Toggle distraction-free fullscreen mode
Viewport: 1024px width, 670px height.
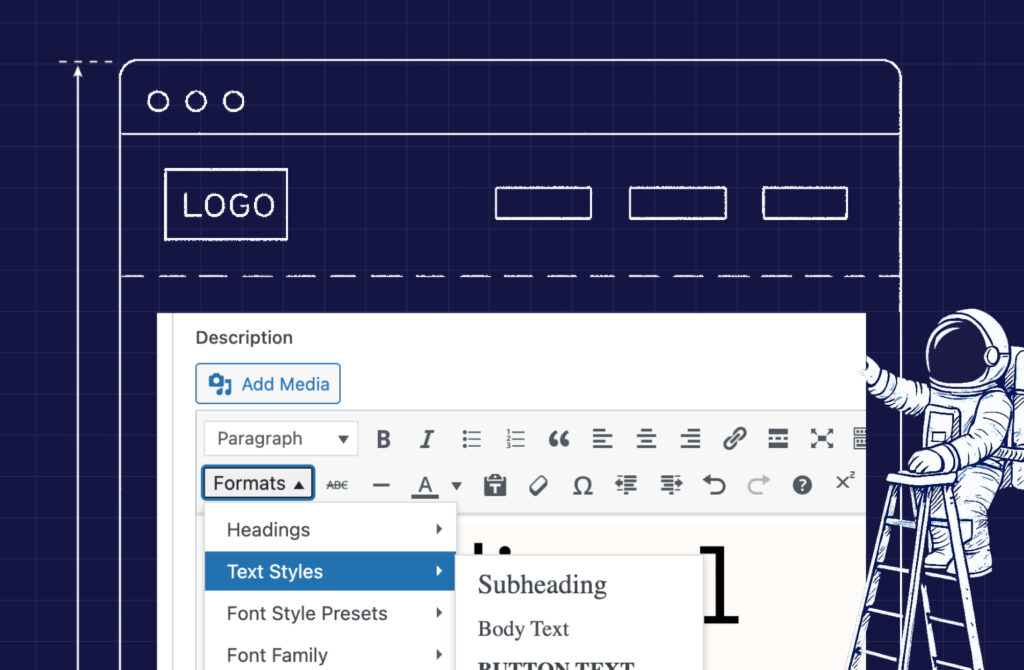coord(821,438)
